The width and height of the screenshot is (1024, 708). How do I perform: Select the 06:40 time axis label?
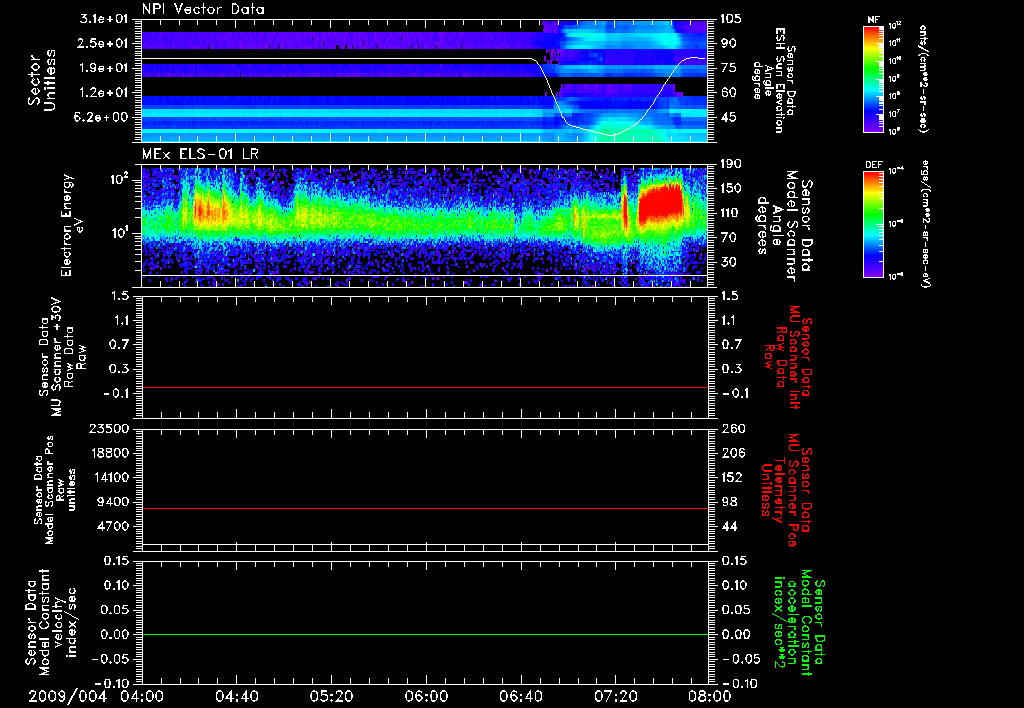(520, 695)
